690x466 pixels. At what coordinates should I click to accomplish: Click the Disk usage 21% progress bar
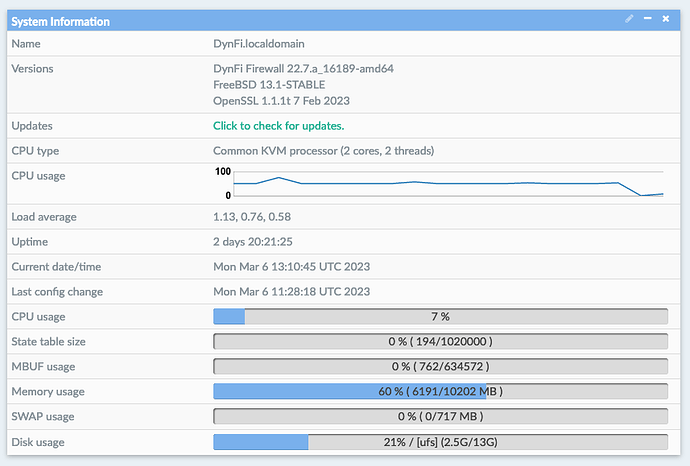440,442
